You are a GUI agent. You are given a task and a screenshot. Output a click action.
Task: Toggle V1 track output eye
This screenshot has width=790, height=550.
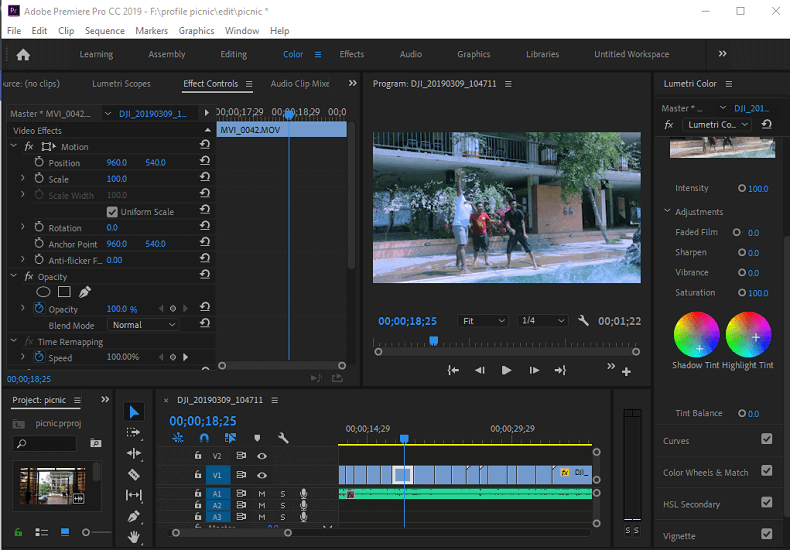[262, 474]
